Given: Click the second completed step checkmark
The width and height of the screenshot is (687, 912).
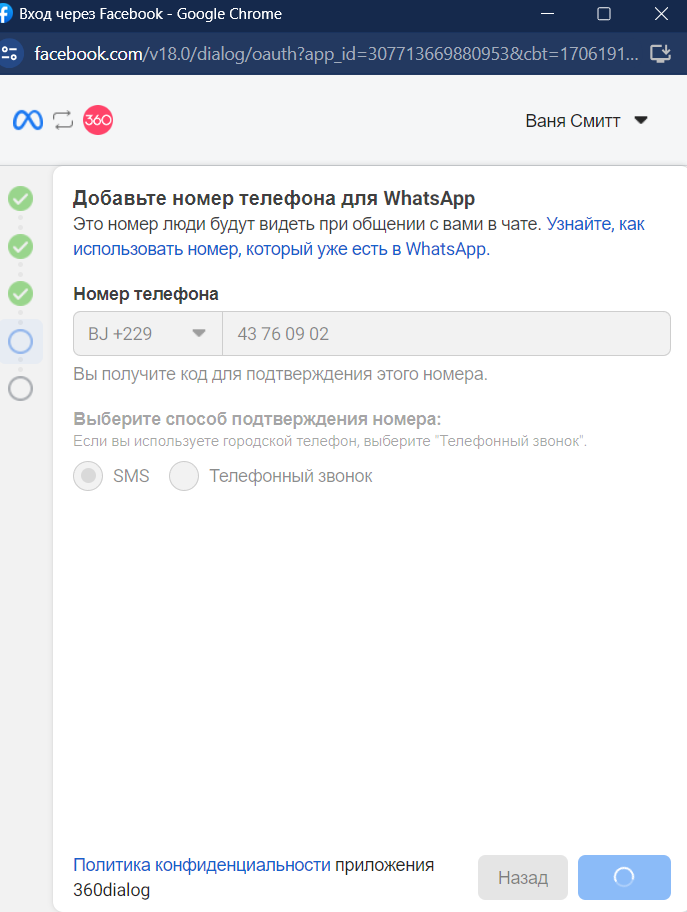Looking at the screenshot, I should (x=20, y=247).
